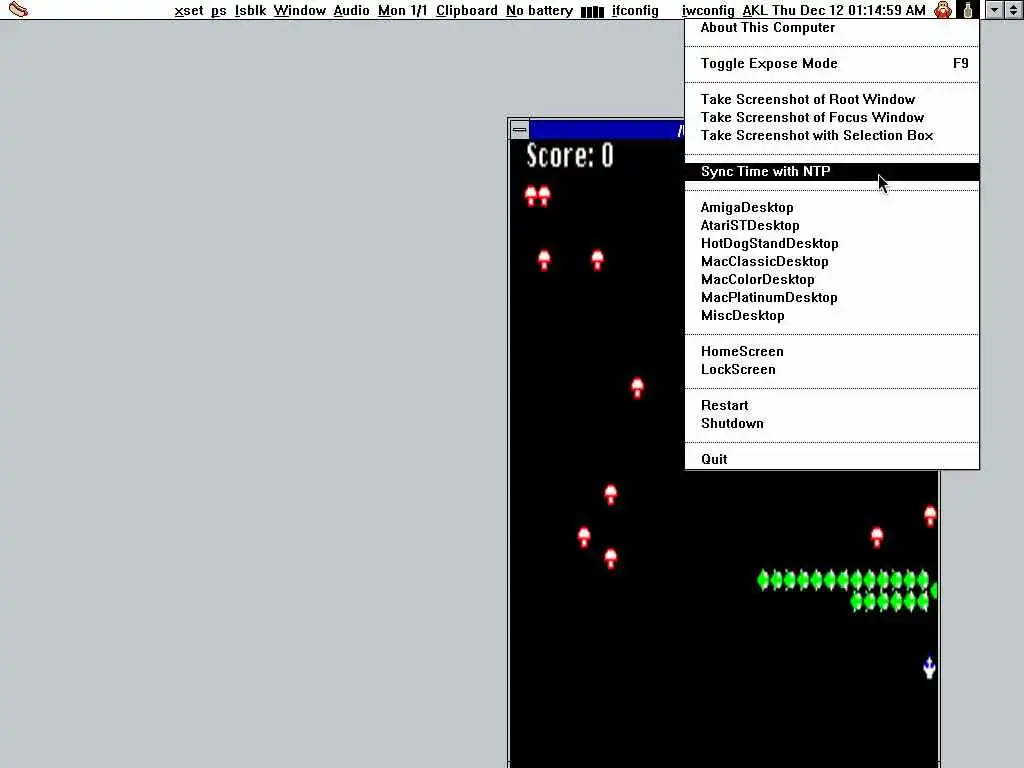Open the Window menu
The image size is (1024, 768).
click(300, 10)
